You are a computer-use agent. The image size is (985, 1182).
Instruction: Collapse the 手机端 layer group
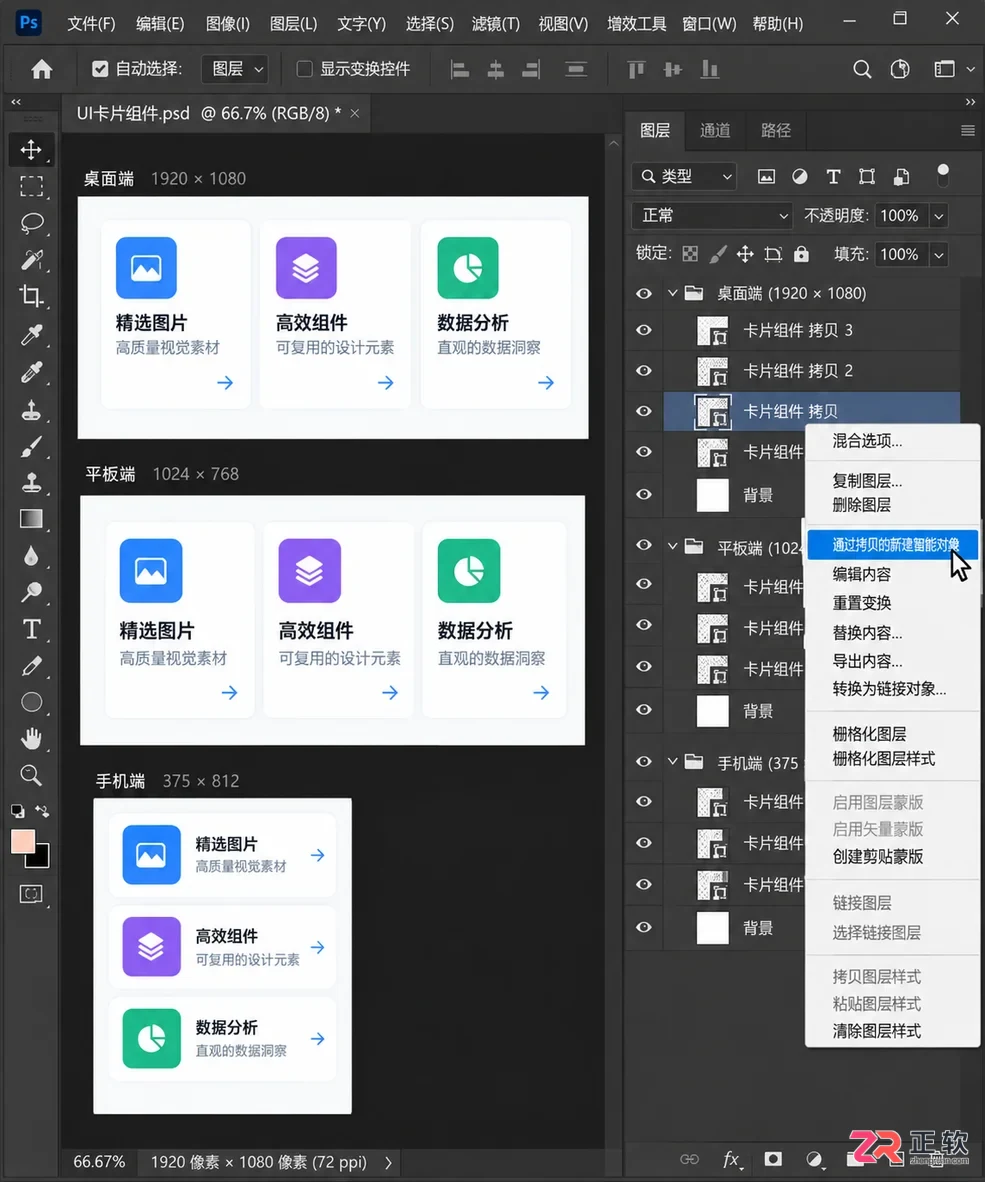672,762
